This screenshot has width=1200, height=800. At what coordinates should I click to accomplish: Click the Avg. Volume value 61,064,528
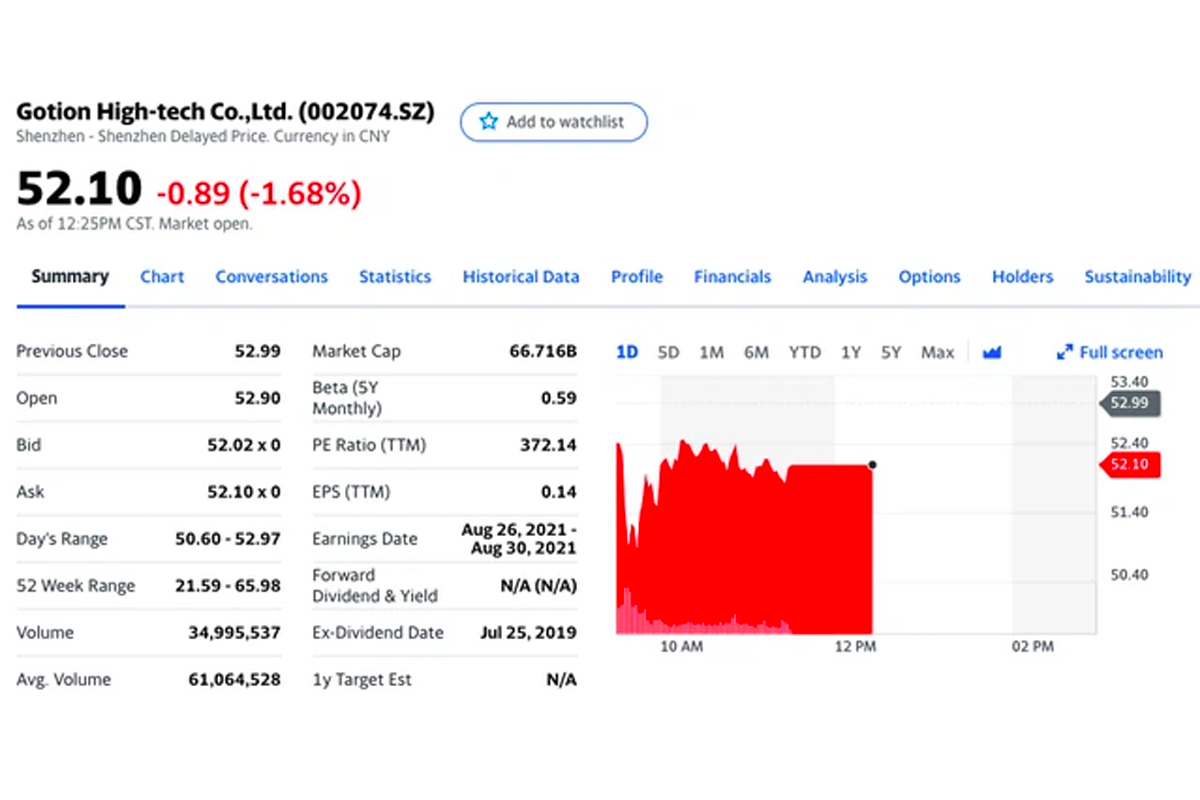tap(234, 680)
